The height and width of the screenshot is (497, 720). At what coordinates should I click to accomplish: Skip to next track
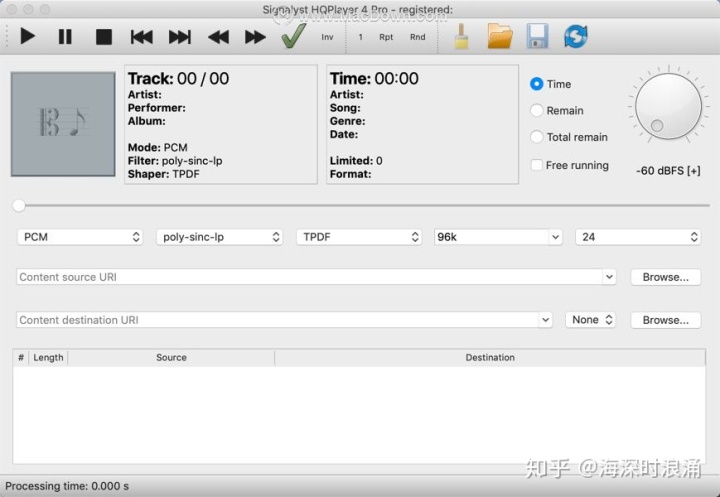[x=180, y=37]
